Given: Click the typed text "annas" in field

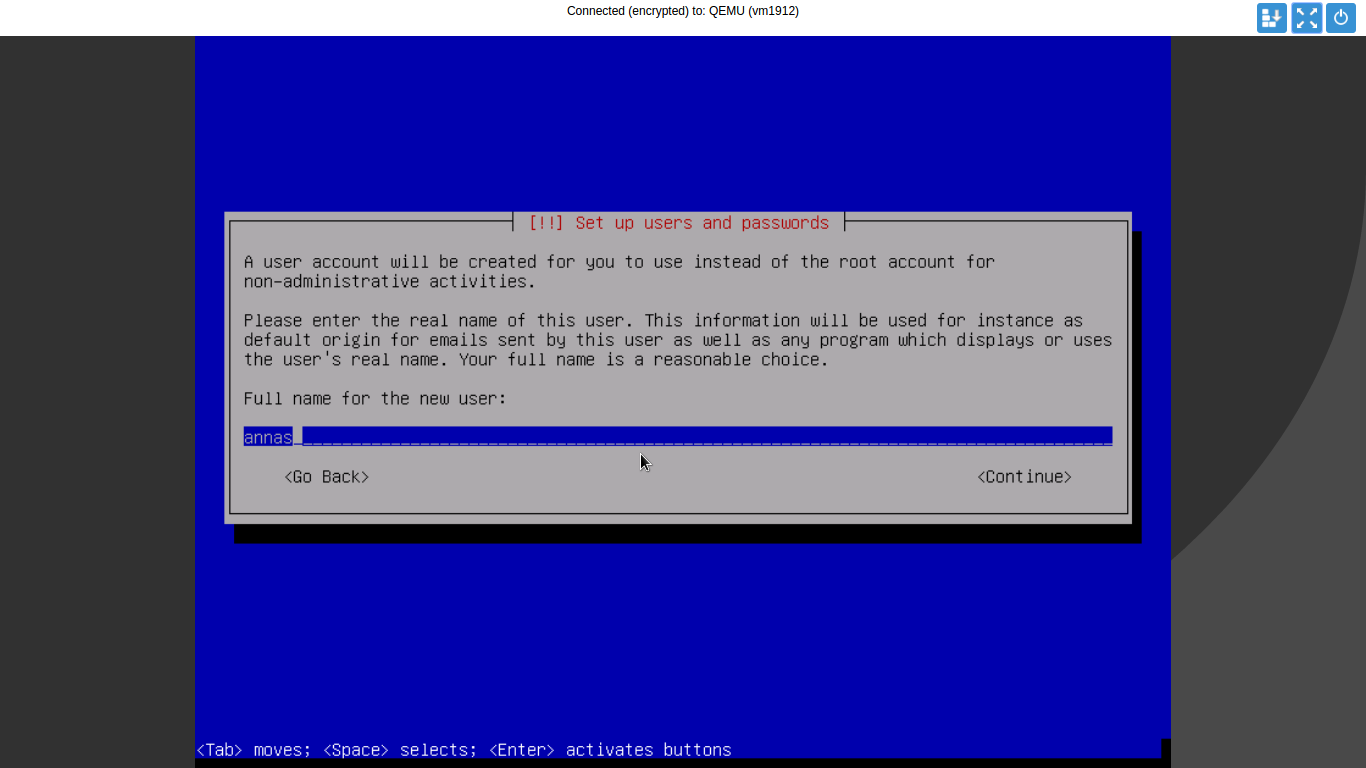Looking at the screenshot, I should [268, 437].
